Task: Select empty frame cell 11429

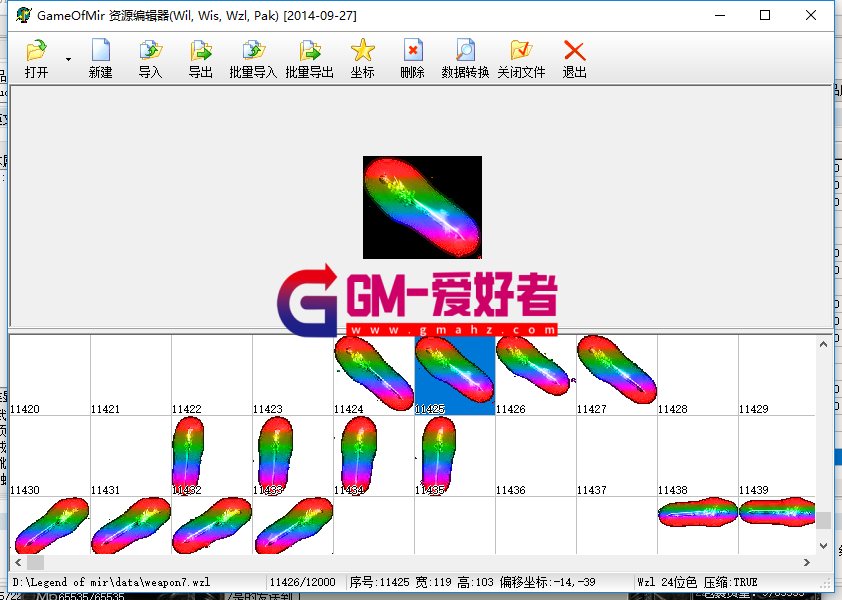Action: point(777,375)
